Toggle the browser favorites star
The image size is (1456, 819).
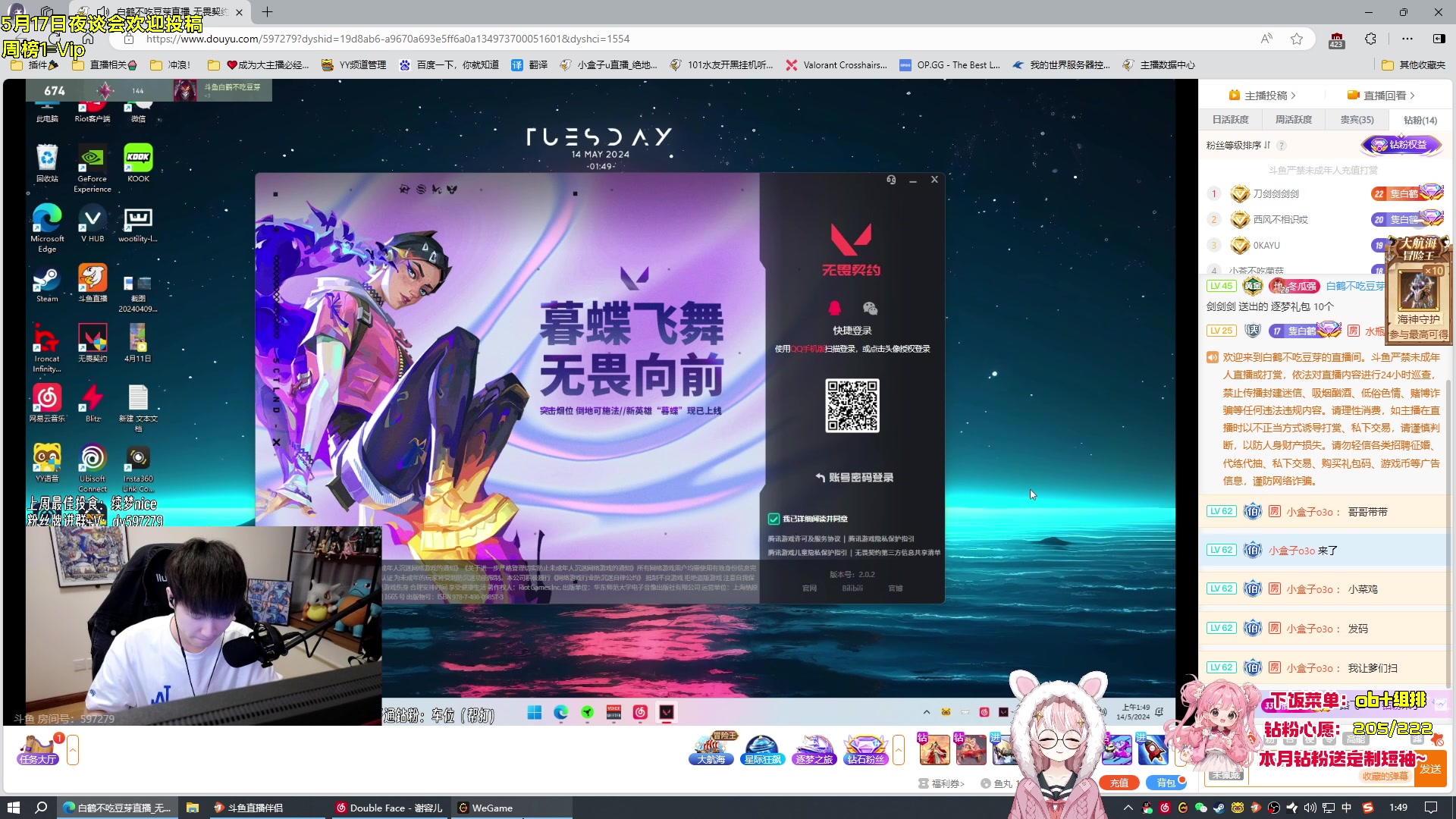1298,39
